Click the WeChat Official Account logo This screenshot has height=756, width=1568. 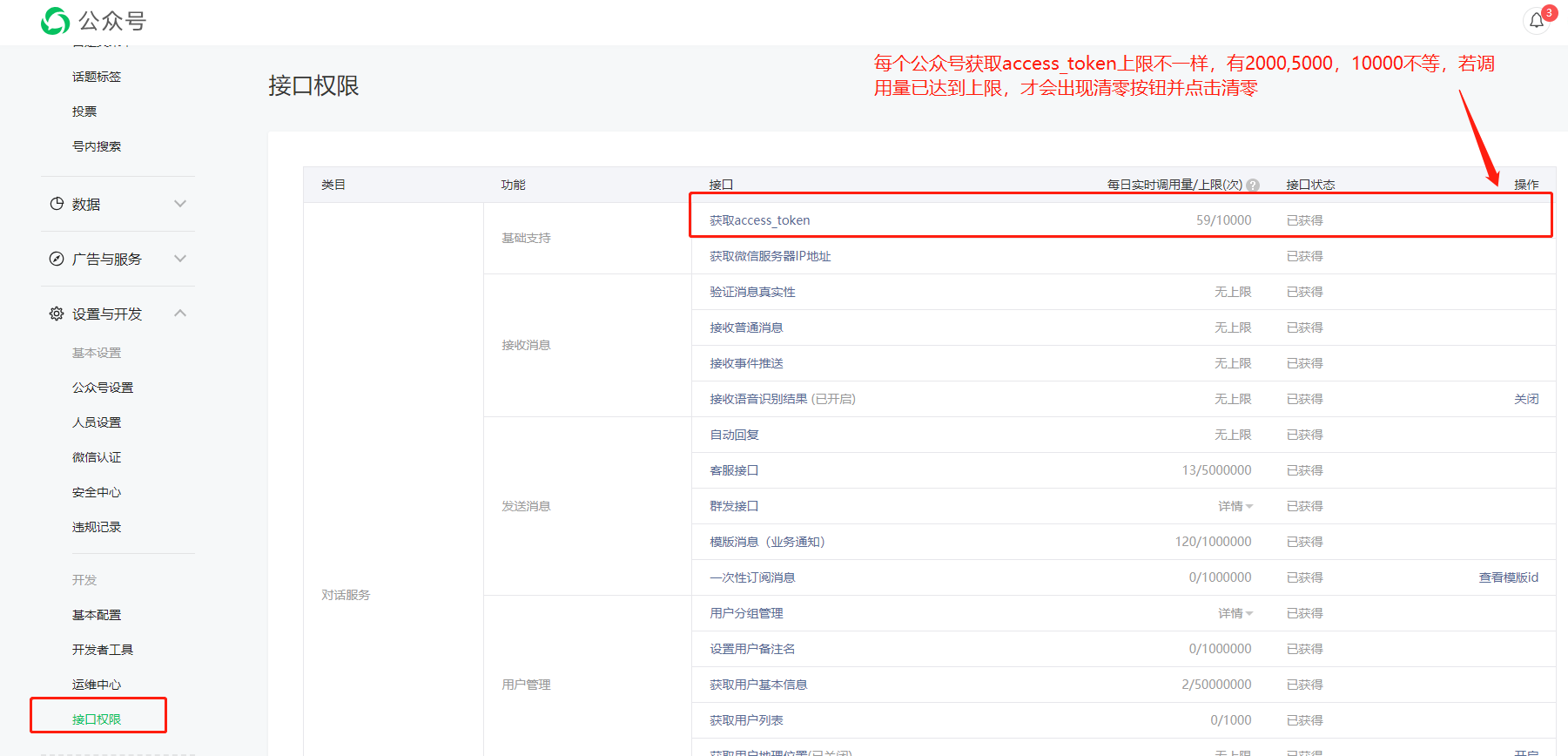tap(56, 21)
